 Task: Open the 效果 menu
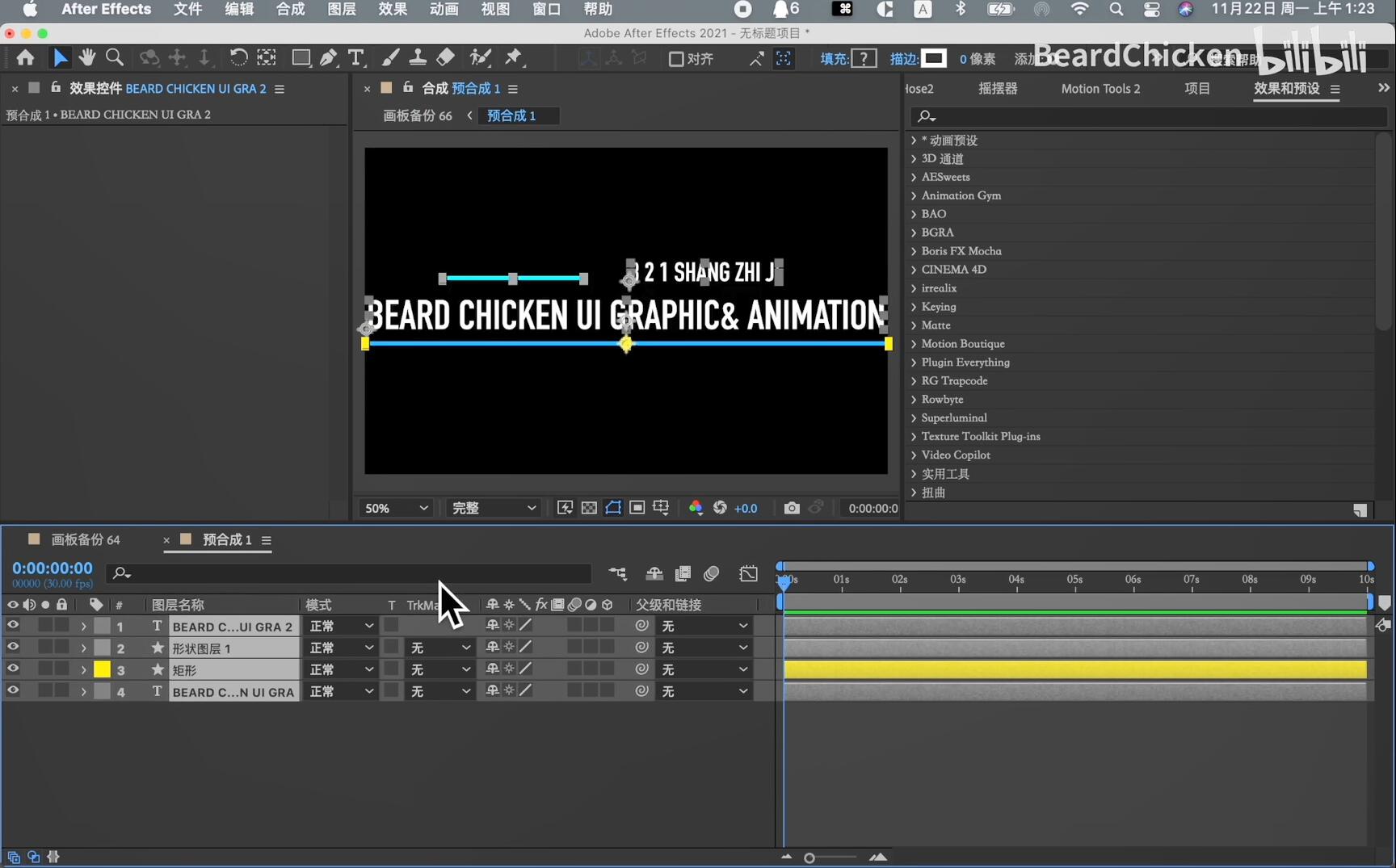pyautogui.click(x=393, y=10)
